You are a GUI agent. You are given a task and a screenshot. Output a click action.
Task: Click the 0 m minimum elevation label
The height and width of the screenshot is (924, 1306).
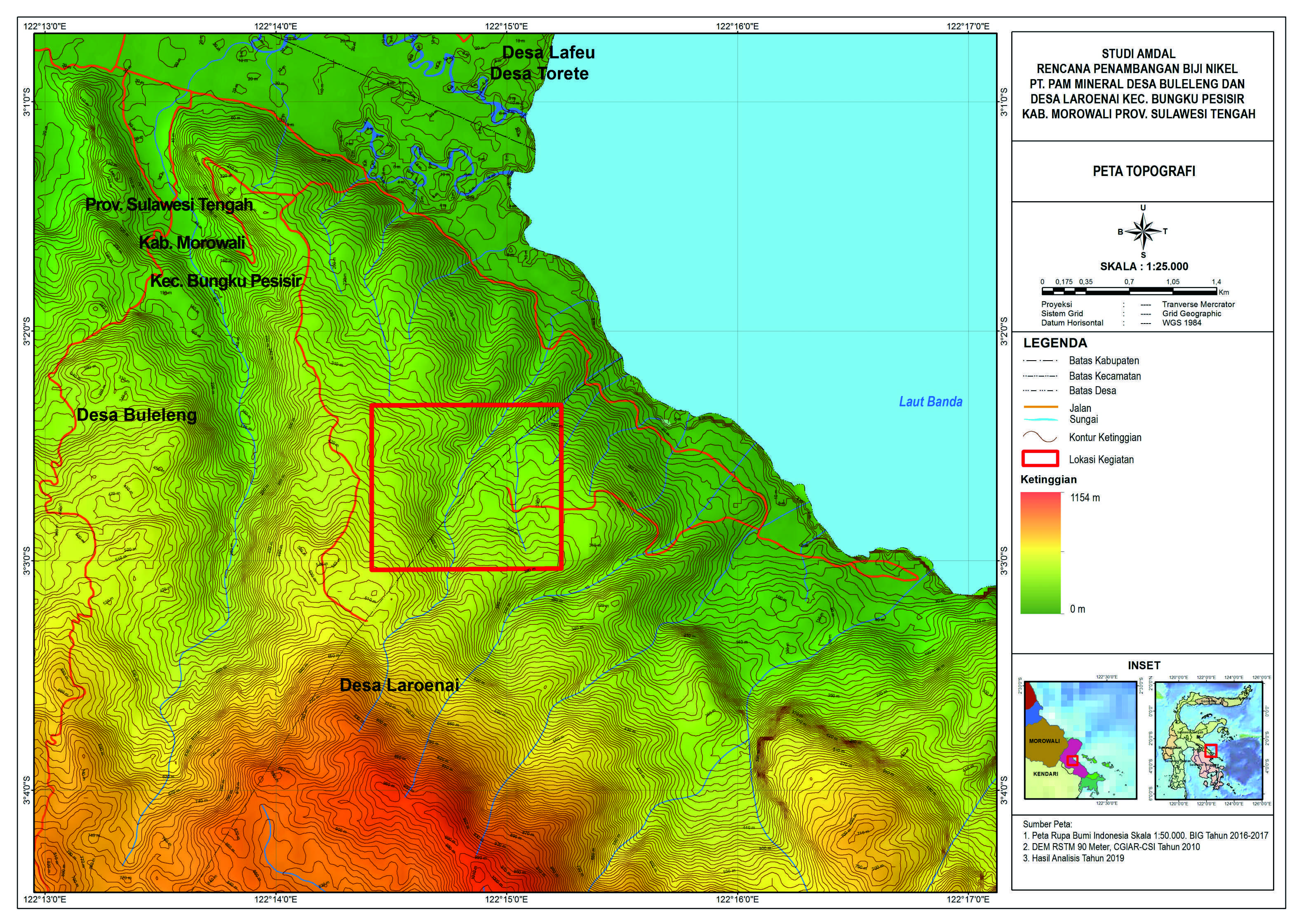[x=1077, y=610]
